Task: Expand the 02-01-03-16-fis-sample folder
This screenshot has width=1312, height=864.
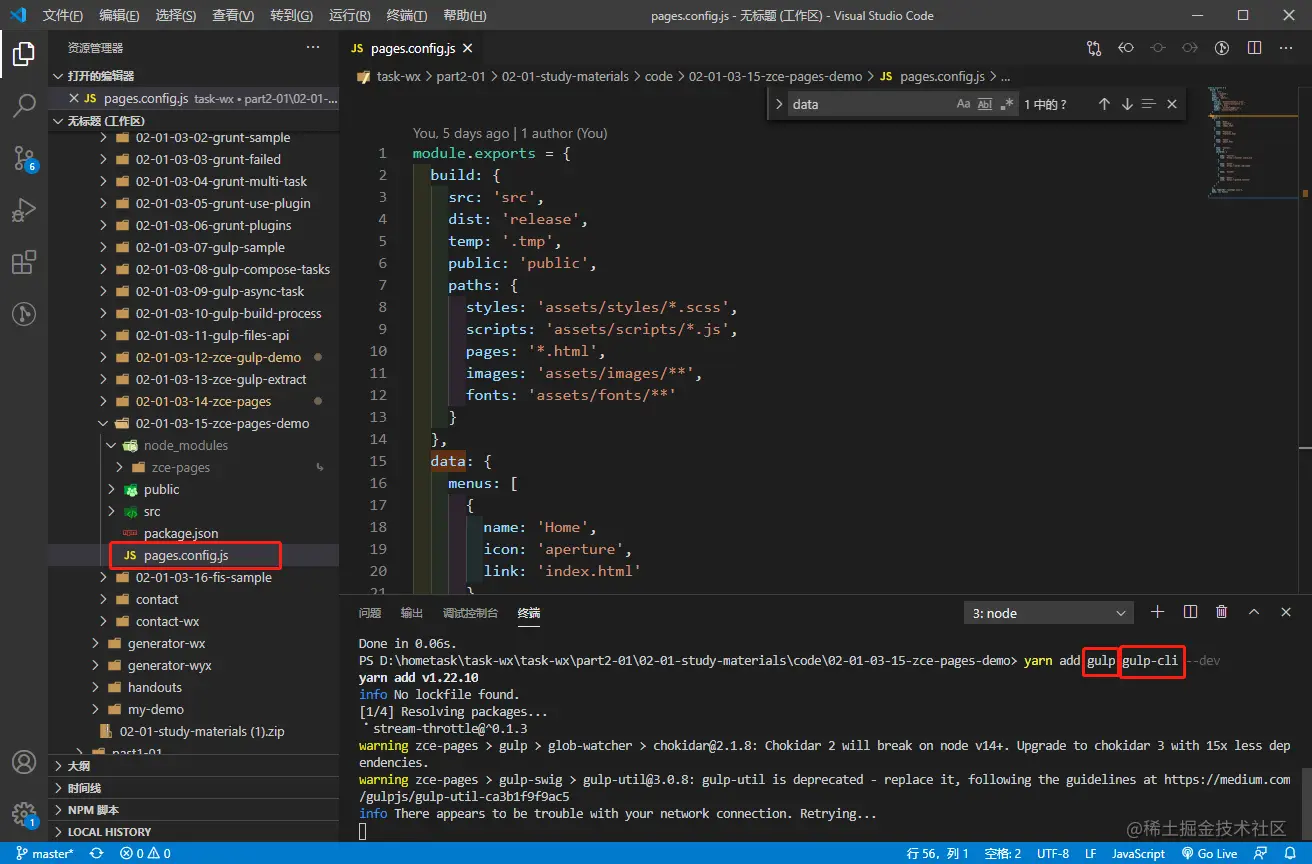Action: point(203,577)
